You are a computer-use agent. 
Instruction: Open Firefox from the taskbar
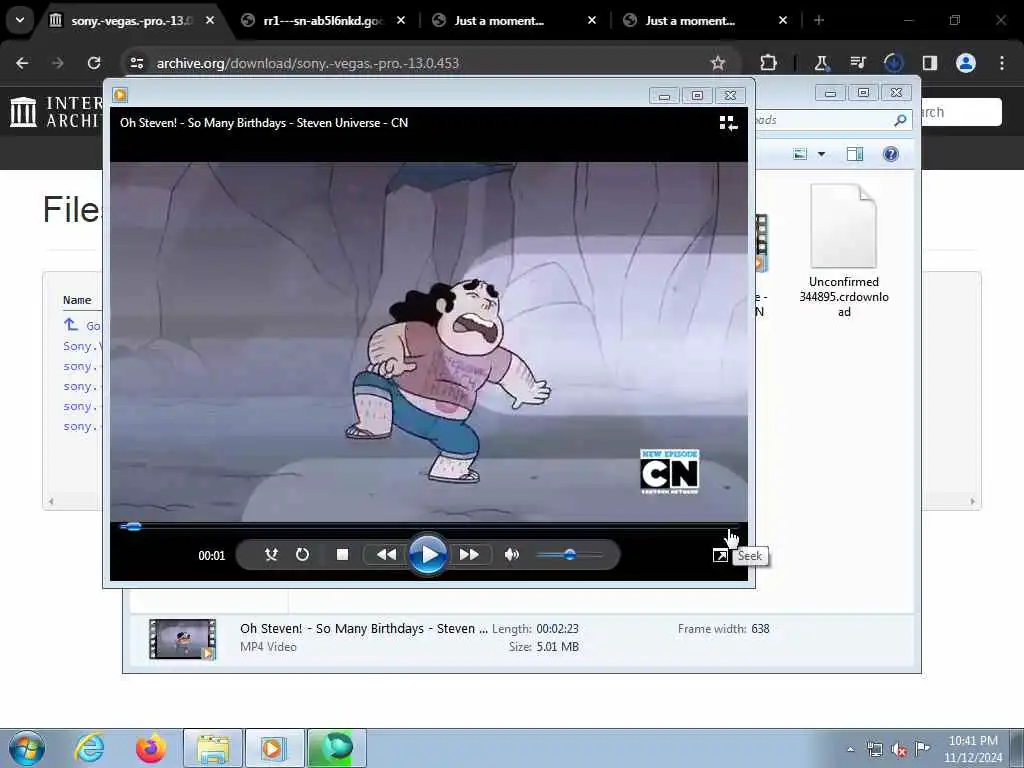pos(151,748)
